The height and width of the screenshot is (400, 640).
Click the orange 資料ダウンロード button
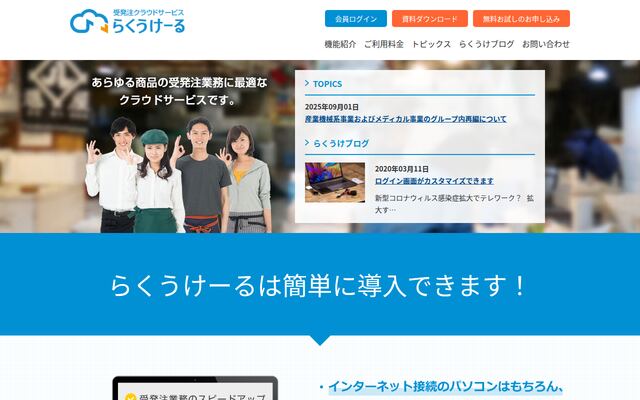pos(429,19)
